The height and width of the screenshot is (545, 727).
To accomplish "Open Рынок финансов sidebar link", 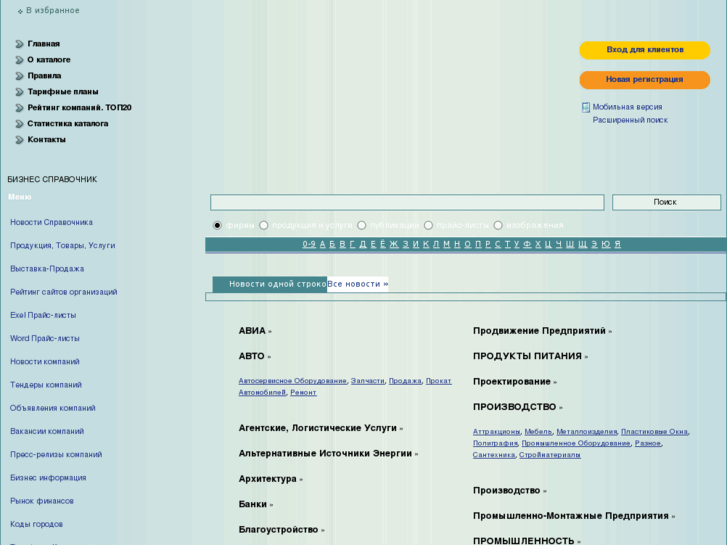I will (42, 501).
